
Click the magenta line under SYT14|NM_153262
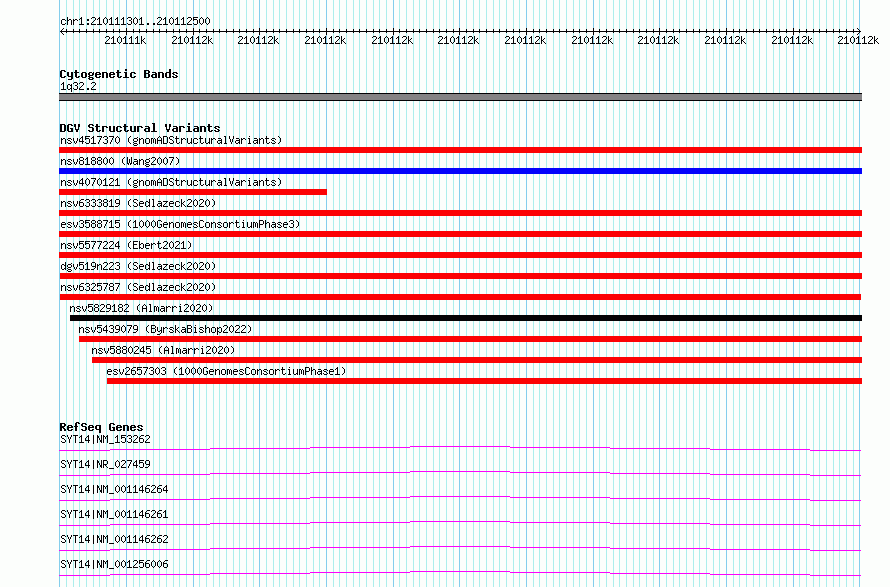pos(460,448)
